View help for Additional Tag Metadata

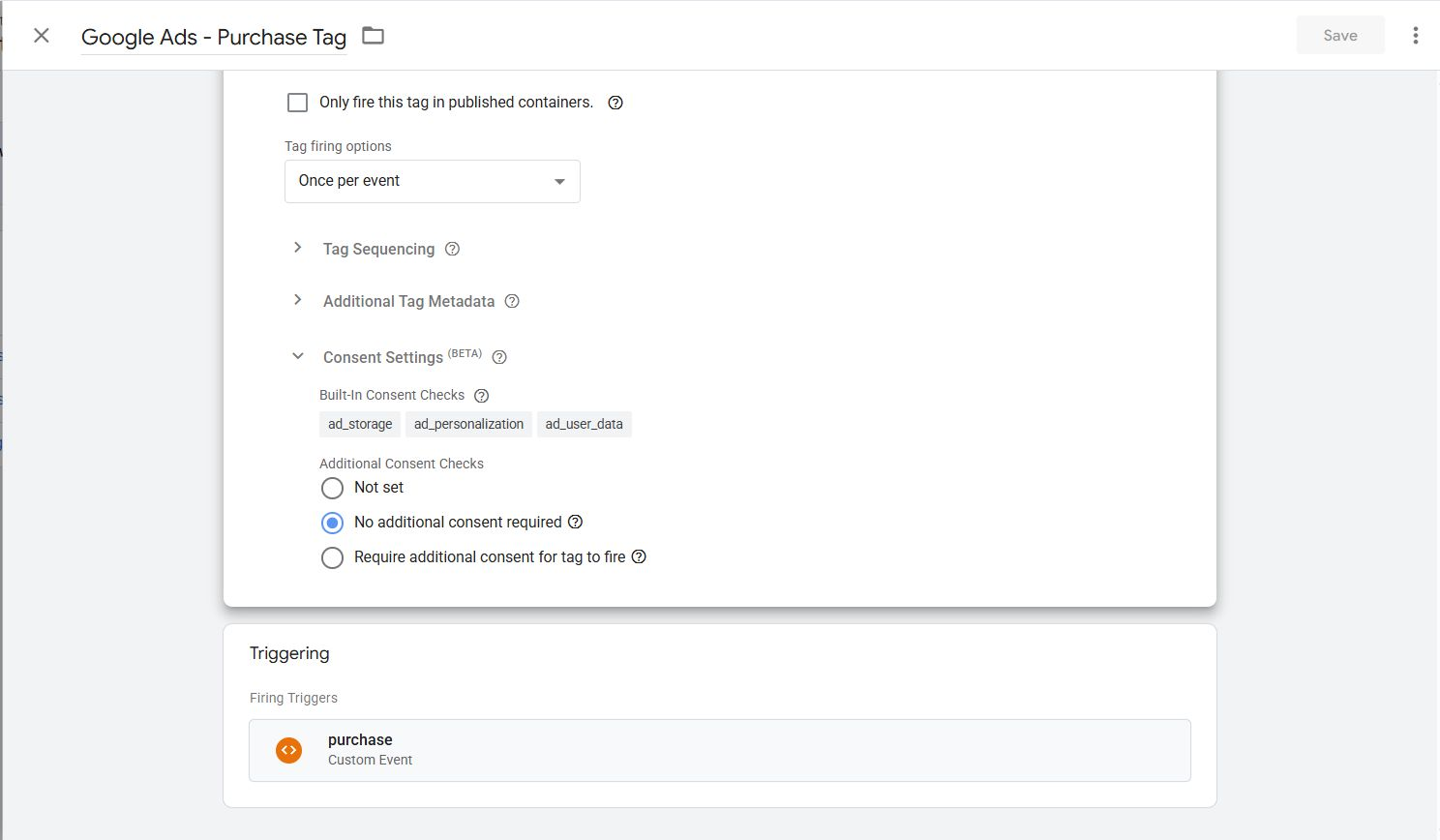click(512, 301)
